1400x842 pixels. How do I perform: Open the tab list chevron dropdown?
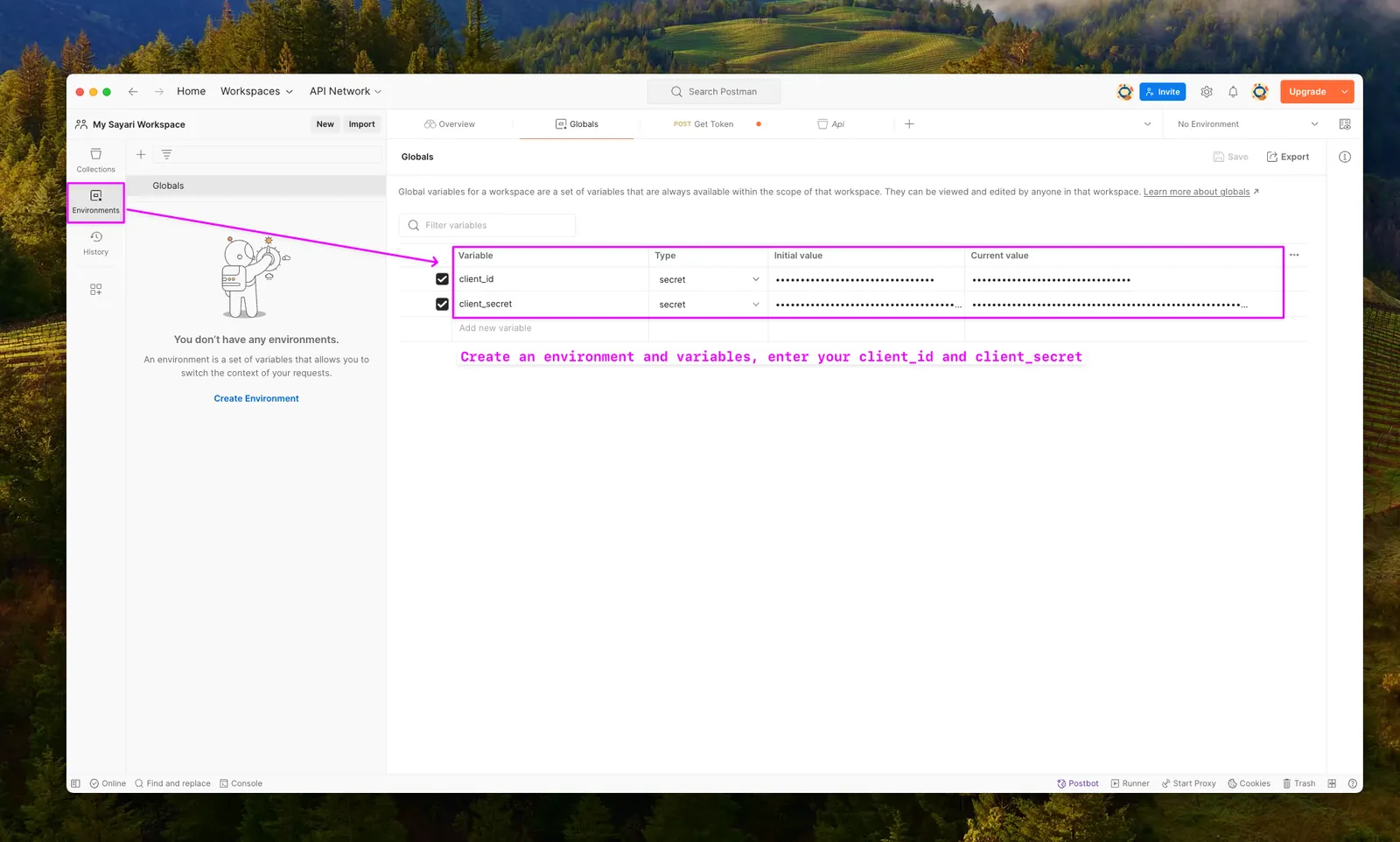coord(1147,124)
